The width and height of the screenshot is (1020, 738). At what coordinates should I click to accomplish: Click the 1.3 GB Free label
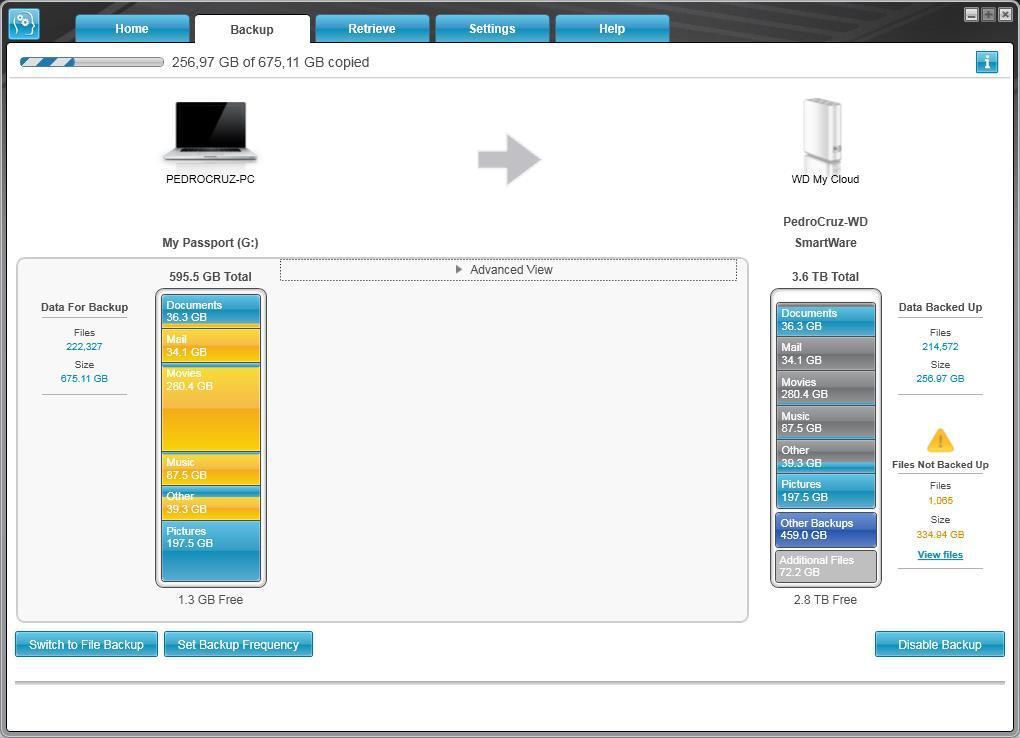coord(210,599)
